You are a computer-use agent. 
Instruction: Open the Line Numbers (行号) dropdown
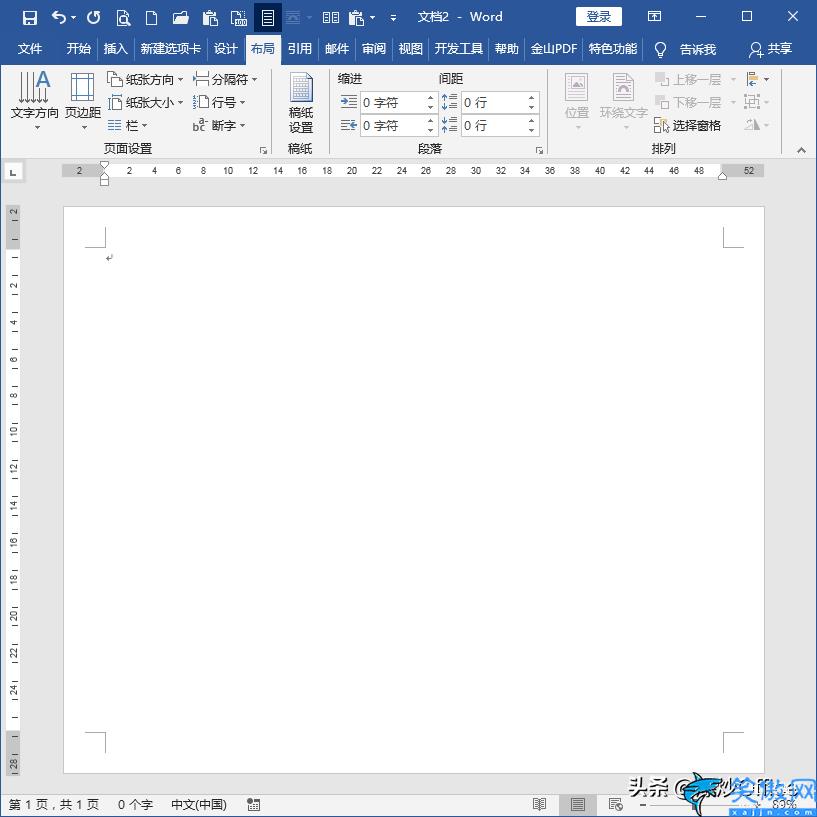(x=219, y=102)
